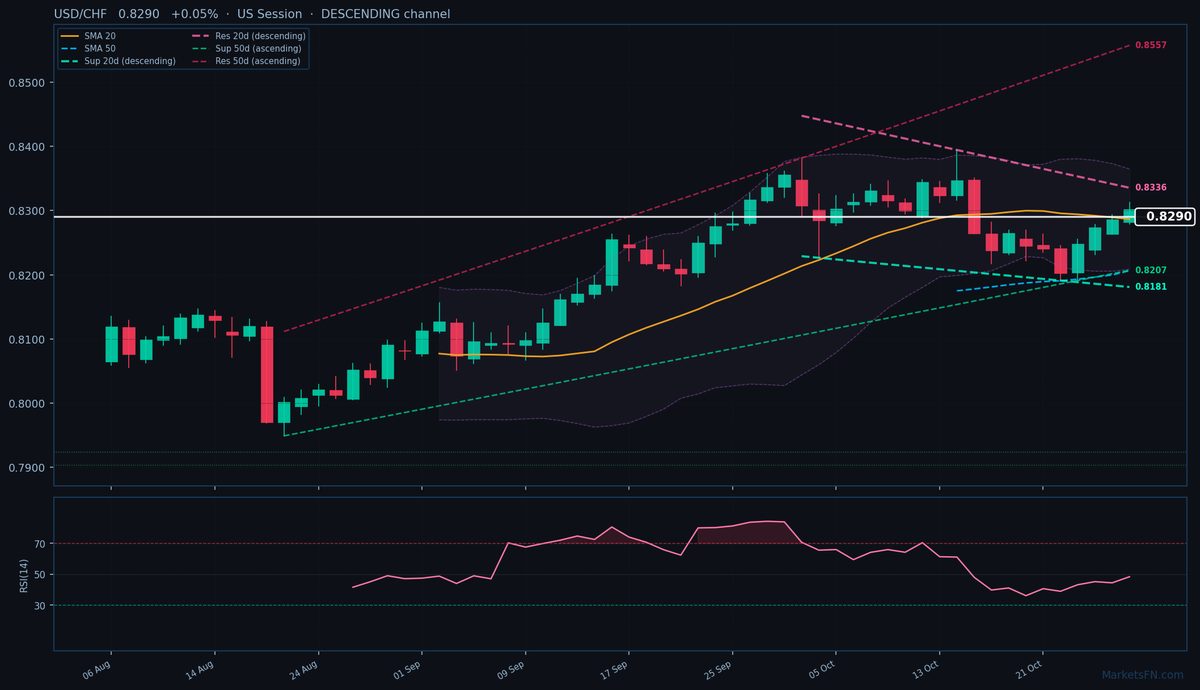Image resolution: width=1200 pixels, height=690 pixels.
Task: Select the Res 20d (descending) legend entry
Action: click(248, 36)
